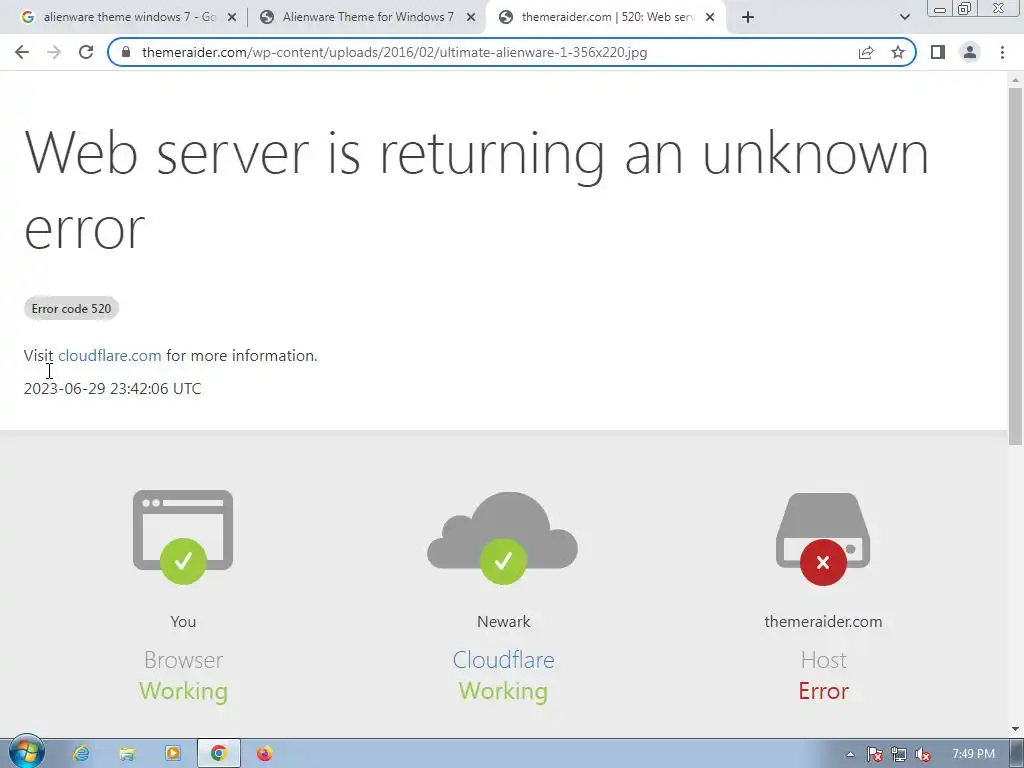1024x768 pixels.
Task: Open the Chrome three-dot menu
Action: coord(1002,52)
